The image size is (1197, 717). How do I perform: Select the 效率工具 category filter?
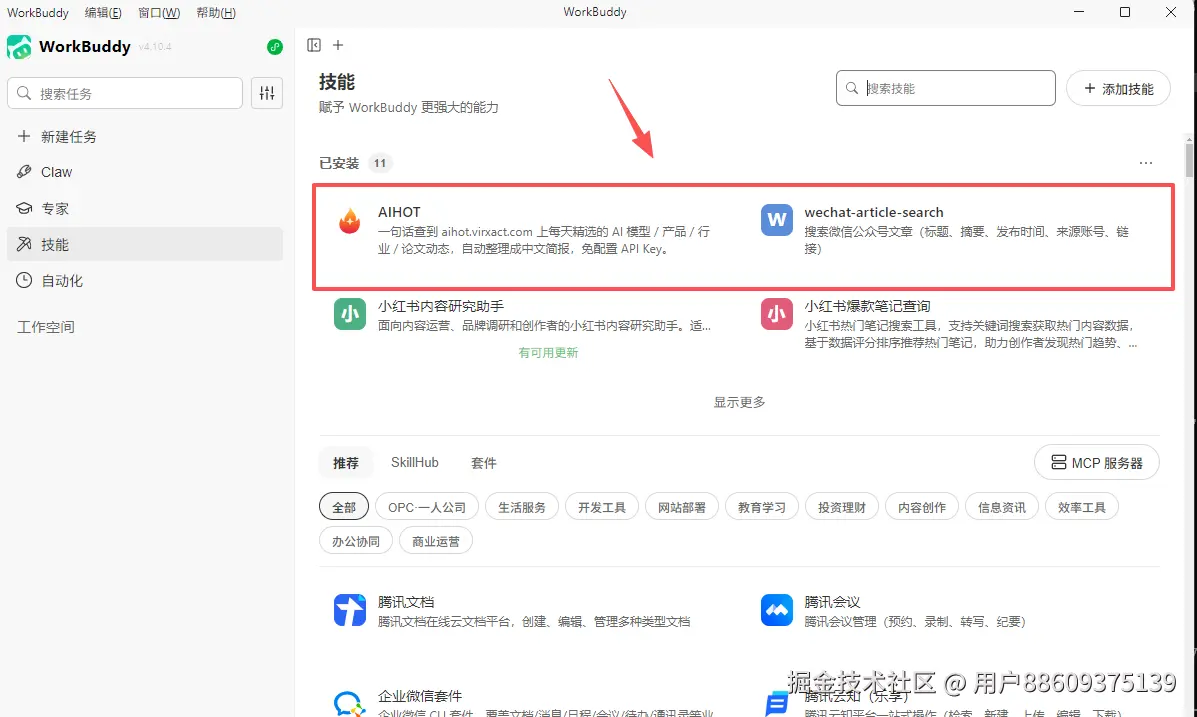coord(1082,507)
